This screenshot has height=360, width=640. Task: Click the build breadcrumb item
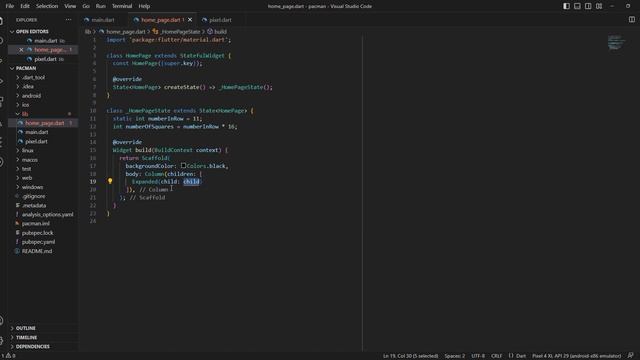pos(217,31)
